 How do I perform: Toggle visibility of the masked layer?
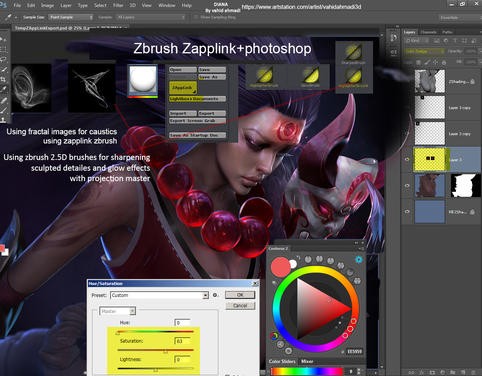point(407,186)
